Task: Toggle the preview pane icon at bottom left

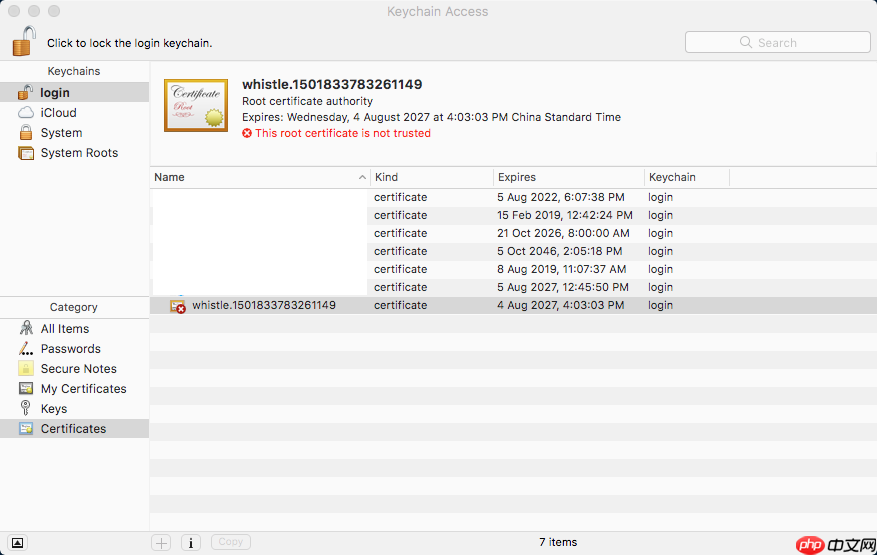Action: pyautogui.click(x=17, y=543)
